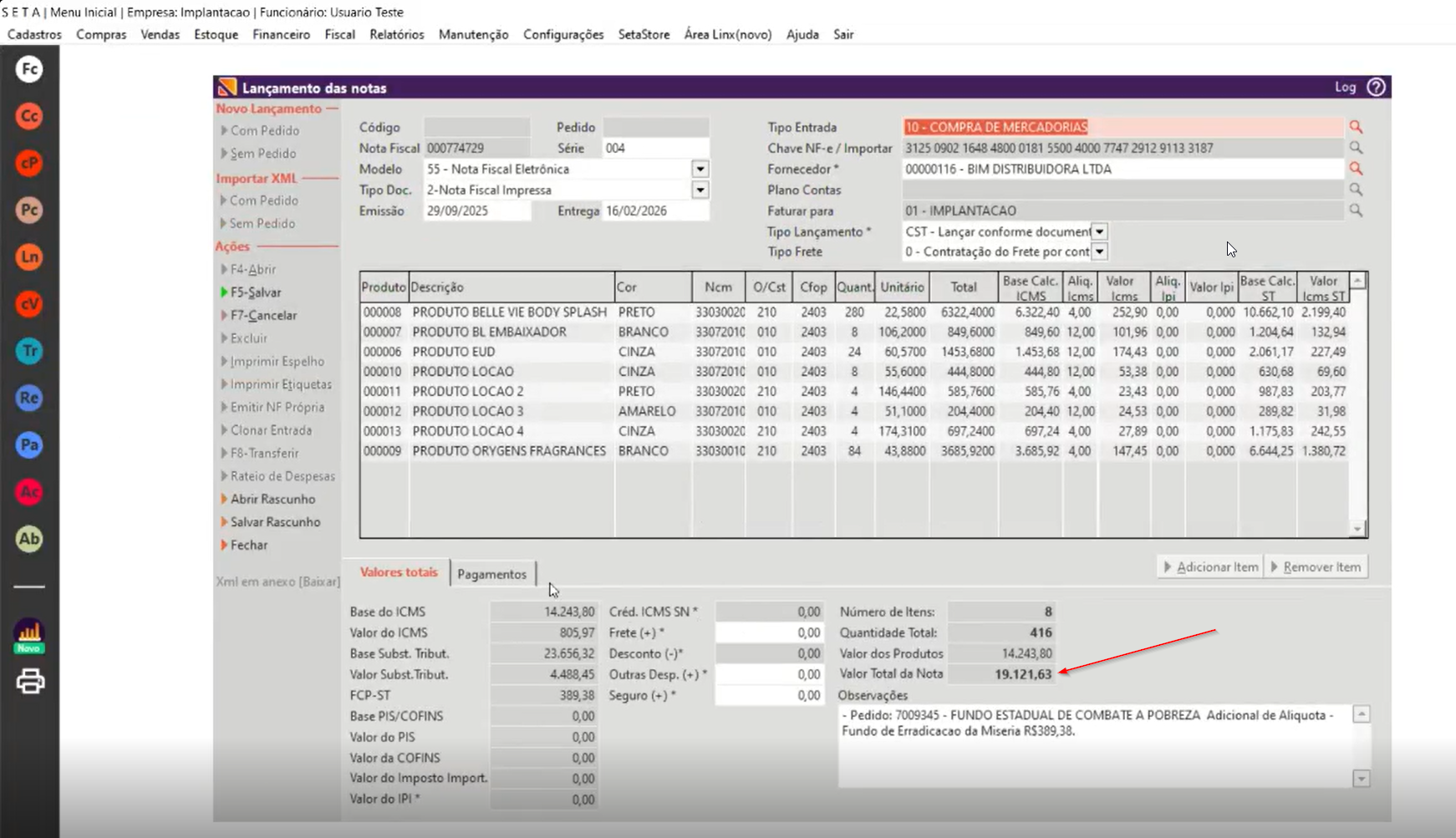Switch to the Pagamentos tab

pyautogui.click(x=491, y=574)
